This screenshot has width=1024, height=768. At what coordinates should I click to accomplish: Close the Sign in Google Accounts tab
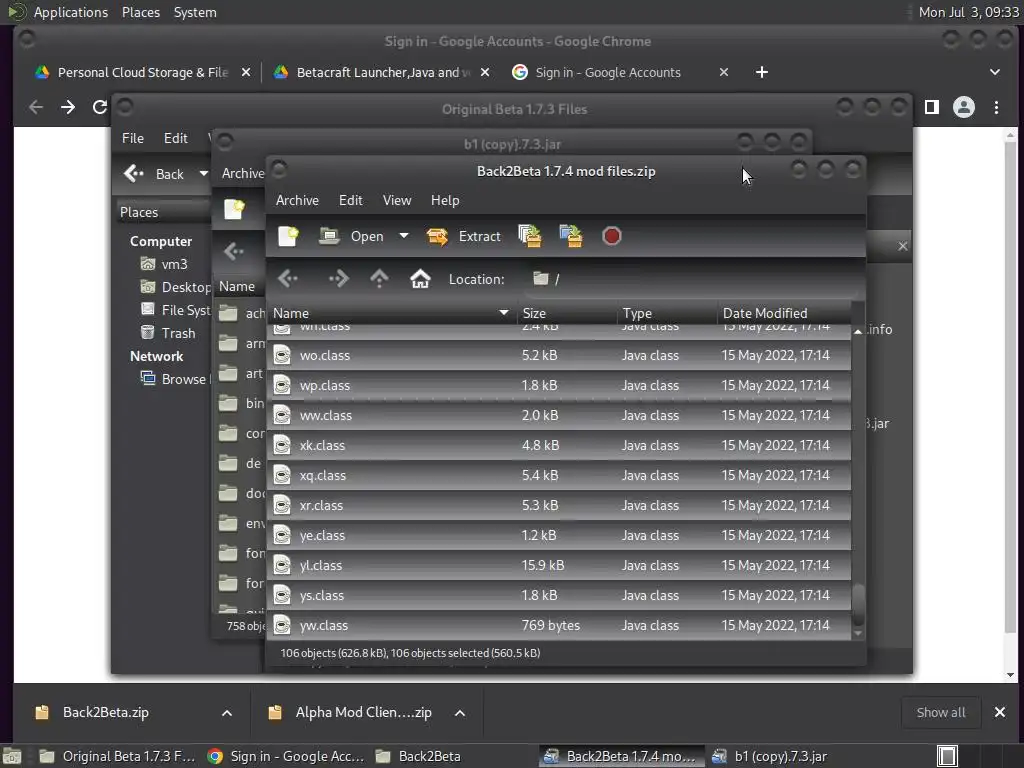tap(723, 72)
